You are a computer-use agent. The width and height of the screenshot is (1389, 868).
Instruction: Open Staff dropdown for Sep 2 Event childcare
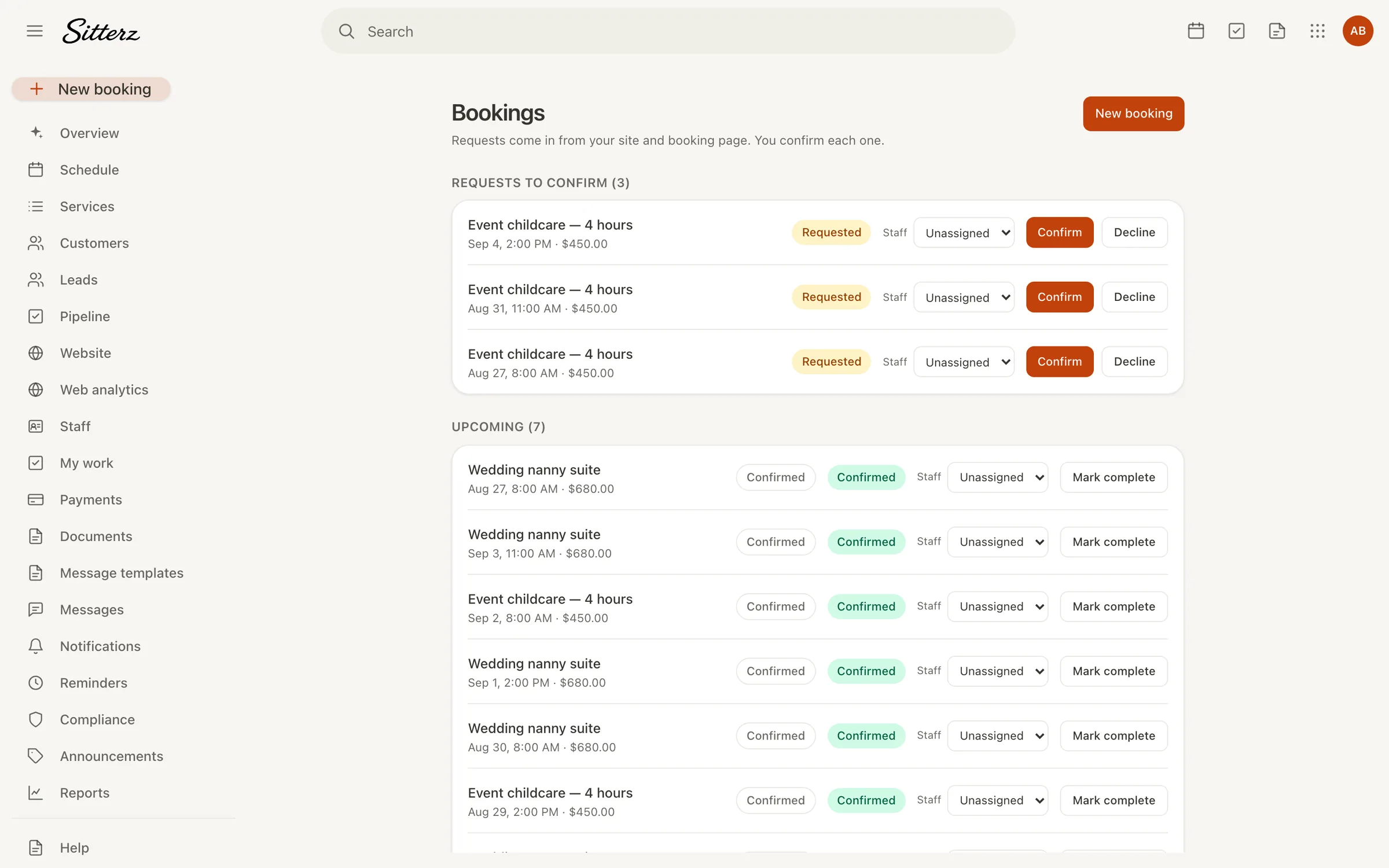[x=998, y=606]
